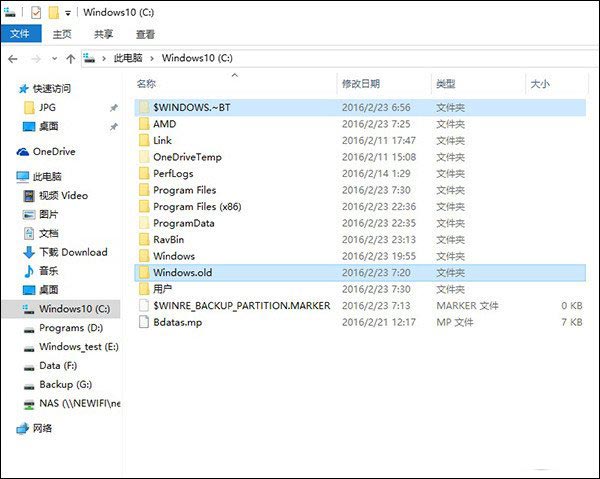The width and height of the screenshot is (600, 479).
Task: Switch to the 共享 ribbon tab
Action: 103,34
